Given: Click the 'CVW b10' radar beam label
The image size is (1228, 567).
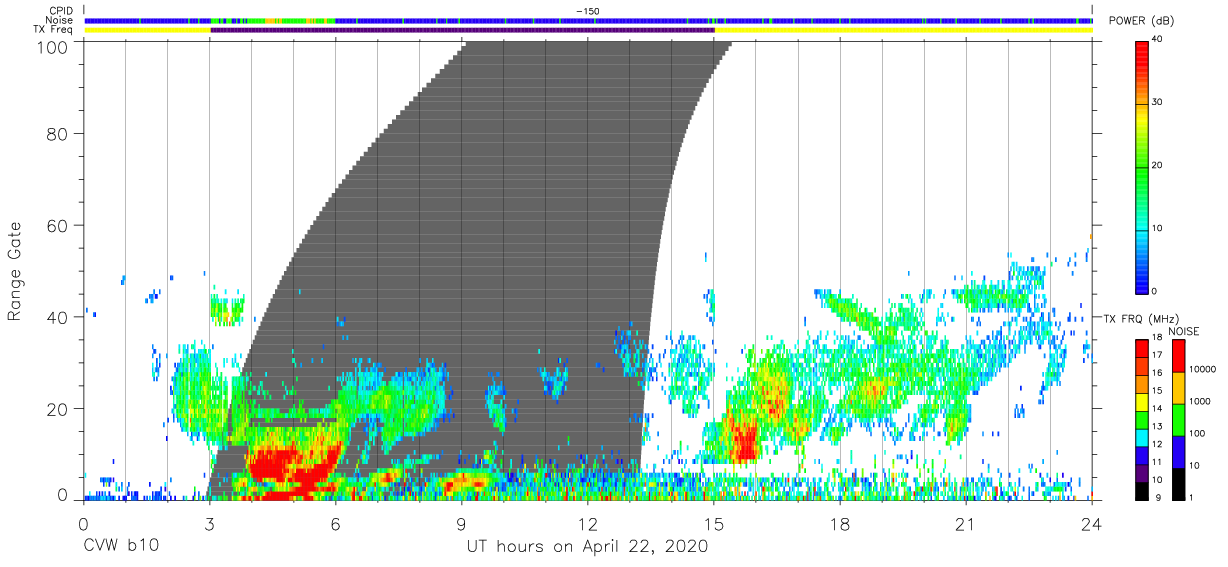Looking at the screenshot, I should pos(123,547).
